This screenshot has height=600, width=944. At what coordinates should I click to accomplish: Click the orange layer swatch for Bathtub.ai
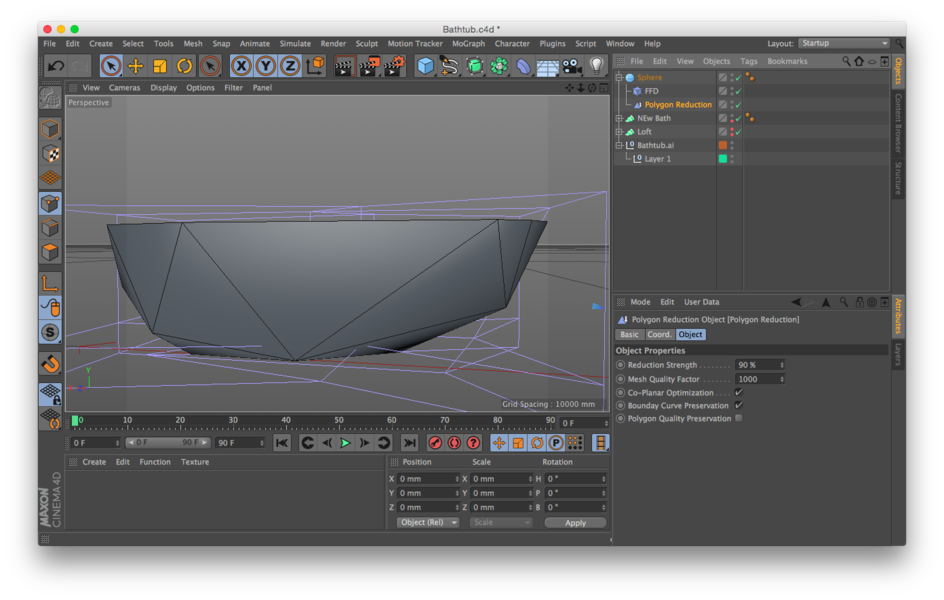coord(723,145)
